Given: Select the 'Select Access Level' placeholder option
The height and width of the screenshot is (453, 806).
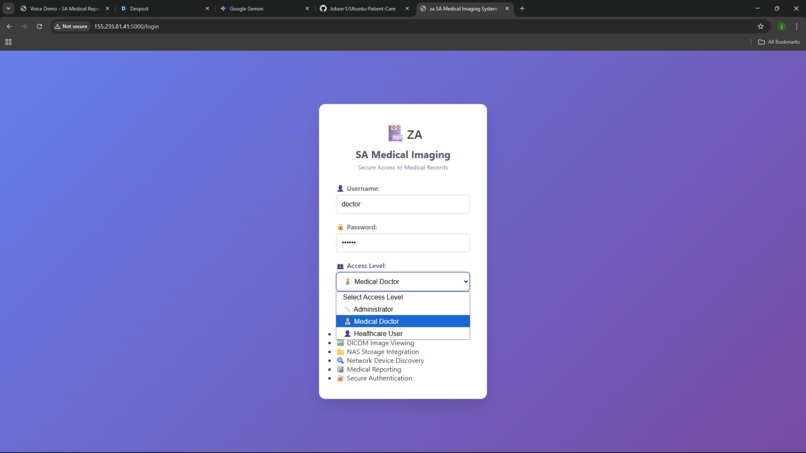Looking at the screenshot, I should (x=402, y=297).
